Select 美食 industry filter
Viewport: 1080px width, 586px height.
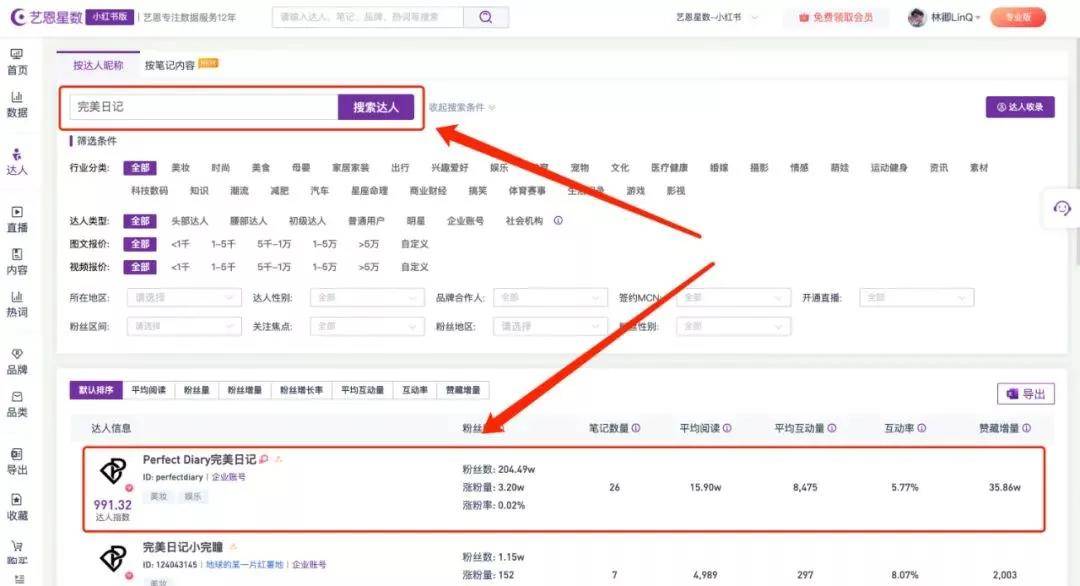coord(261,168)
